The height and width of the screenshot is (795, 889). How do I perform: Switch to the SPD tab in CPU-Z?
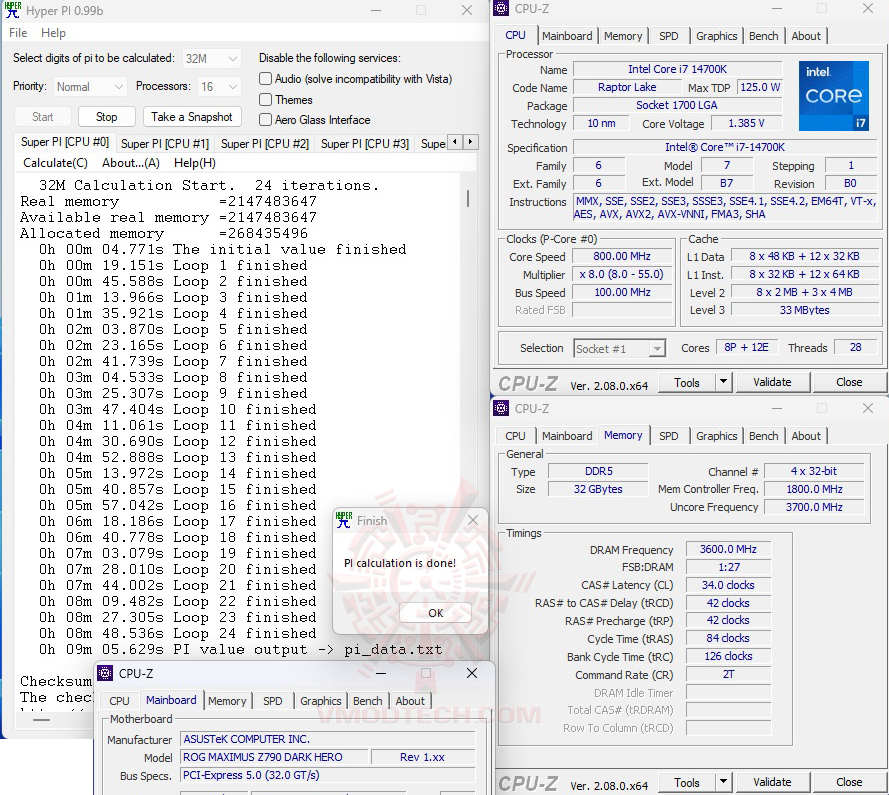pyautogui.click(x=668, y=35)
